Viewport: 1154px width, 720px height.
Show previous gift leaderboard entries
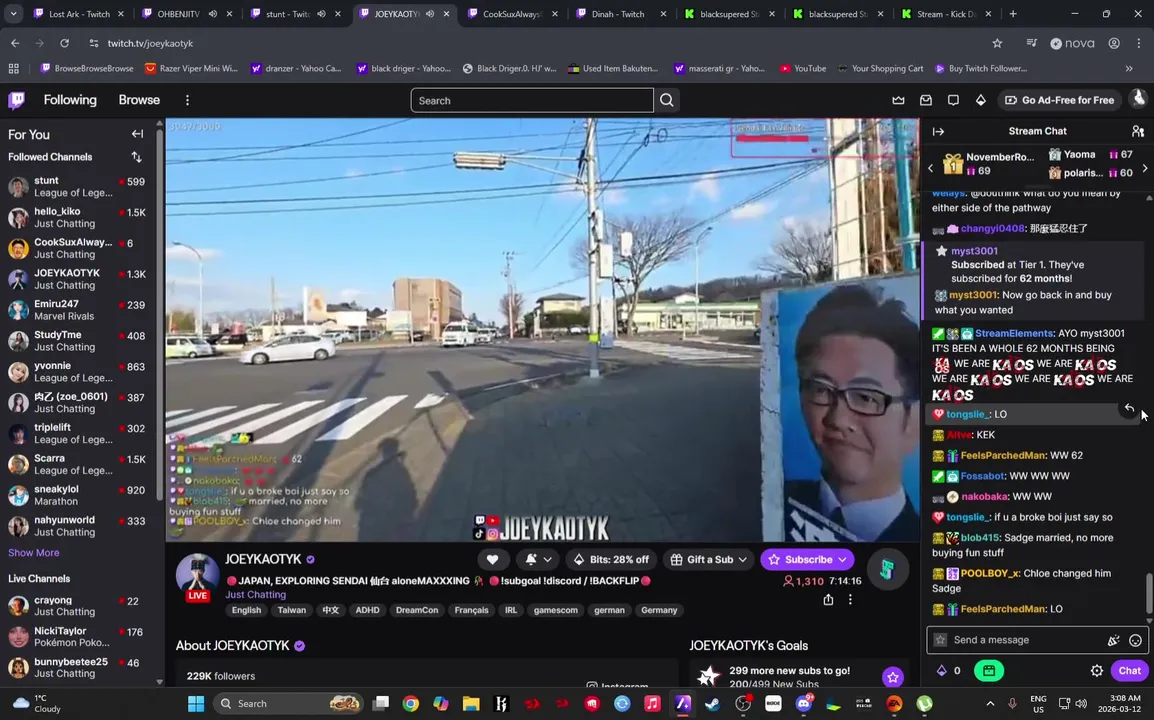point(930,169)
